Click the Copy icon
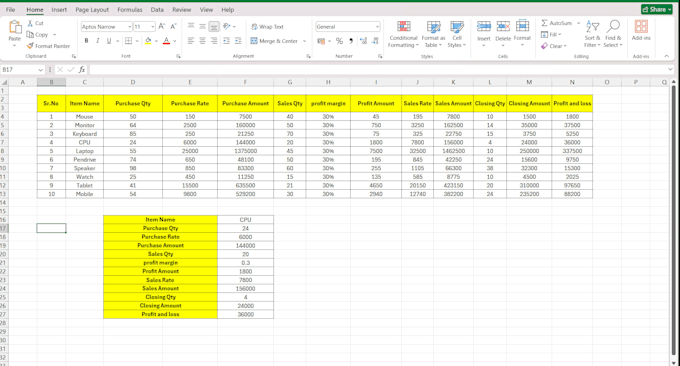The image size is (680, 366). [30, 34]
